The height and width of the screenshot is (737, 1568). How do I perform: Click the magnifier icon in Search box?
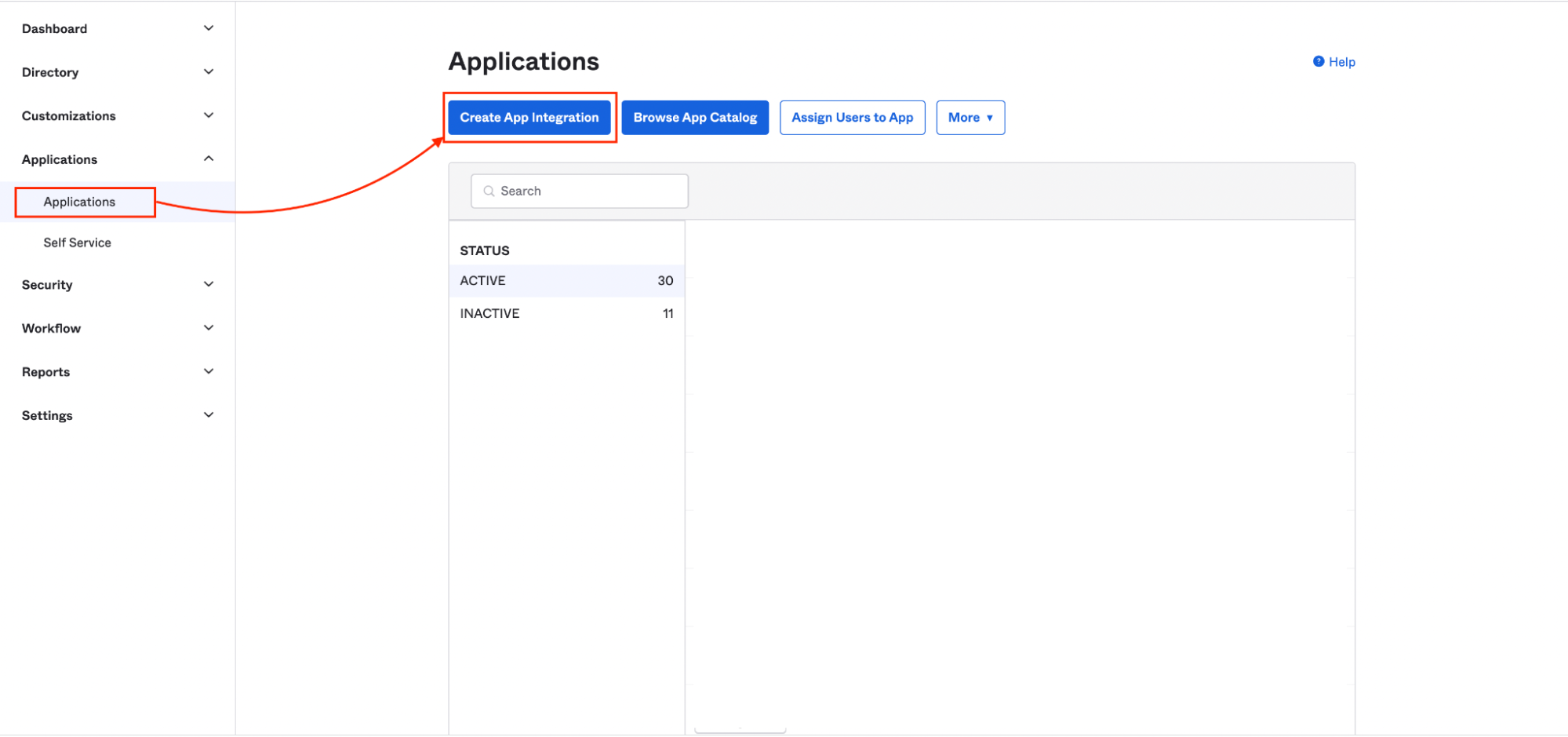(489, 192)
